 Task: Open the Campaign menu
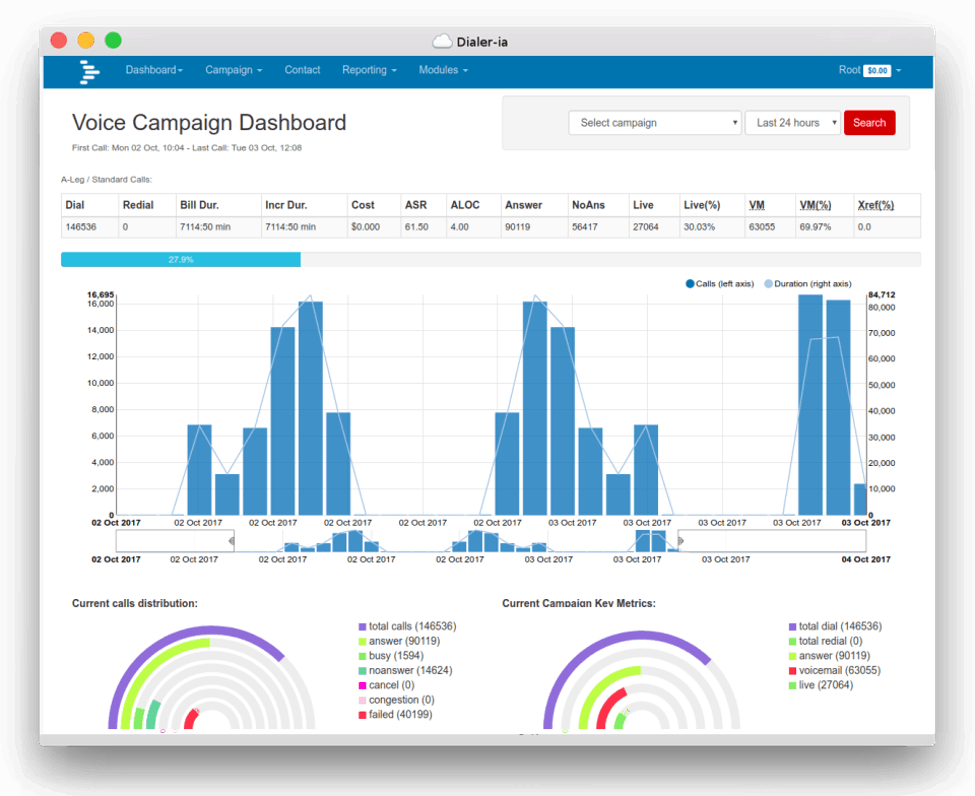point(234,70)
